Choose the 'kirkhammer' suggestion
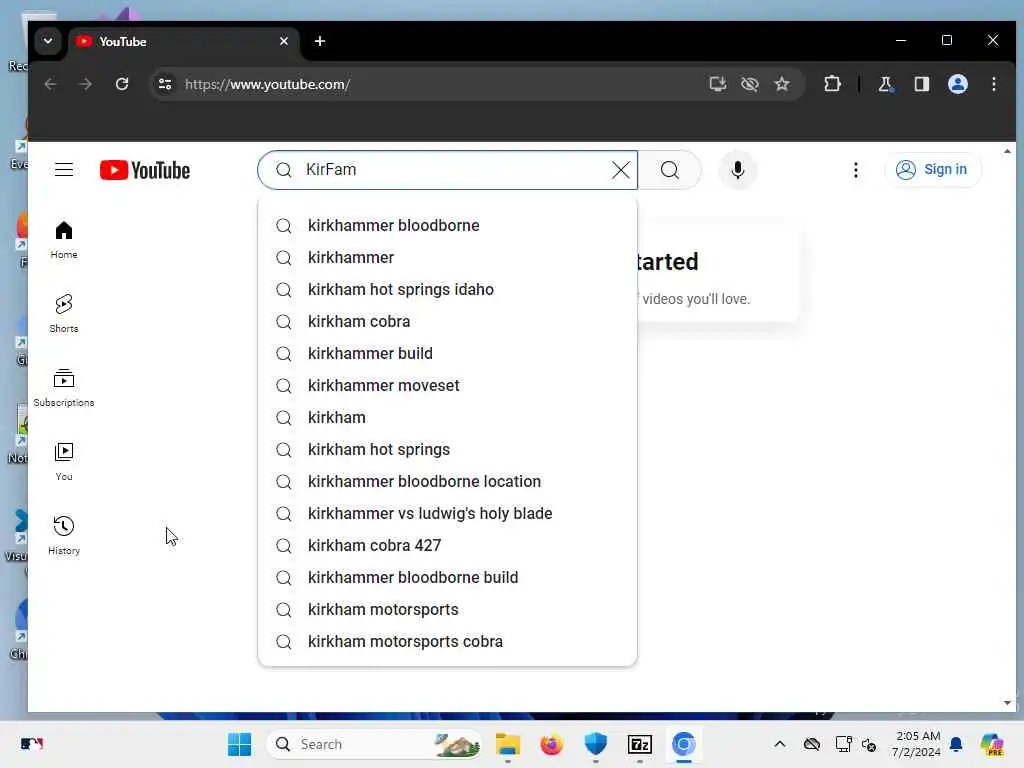The height and width of the screenshot is (768, 1024). pos(447,257)
